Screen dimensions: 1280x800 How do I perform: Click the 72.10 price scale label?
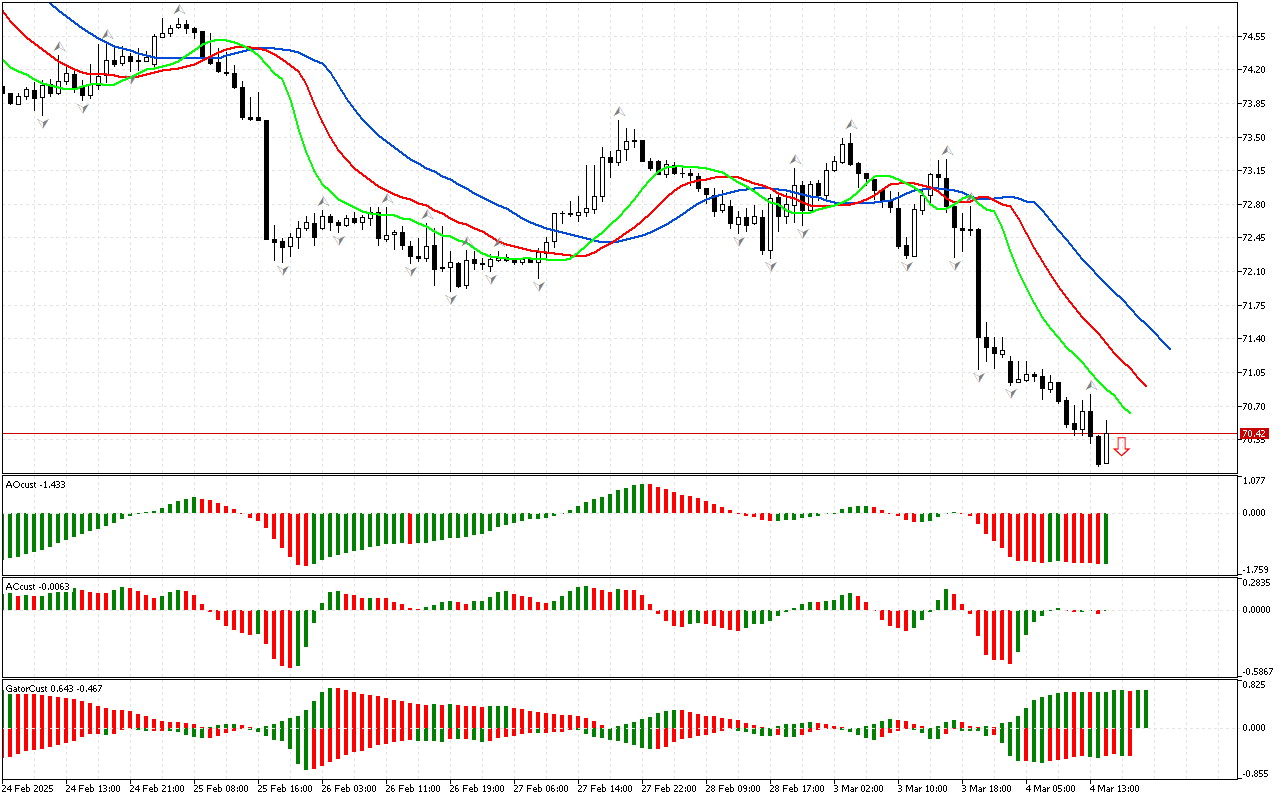point(1253,272)
